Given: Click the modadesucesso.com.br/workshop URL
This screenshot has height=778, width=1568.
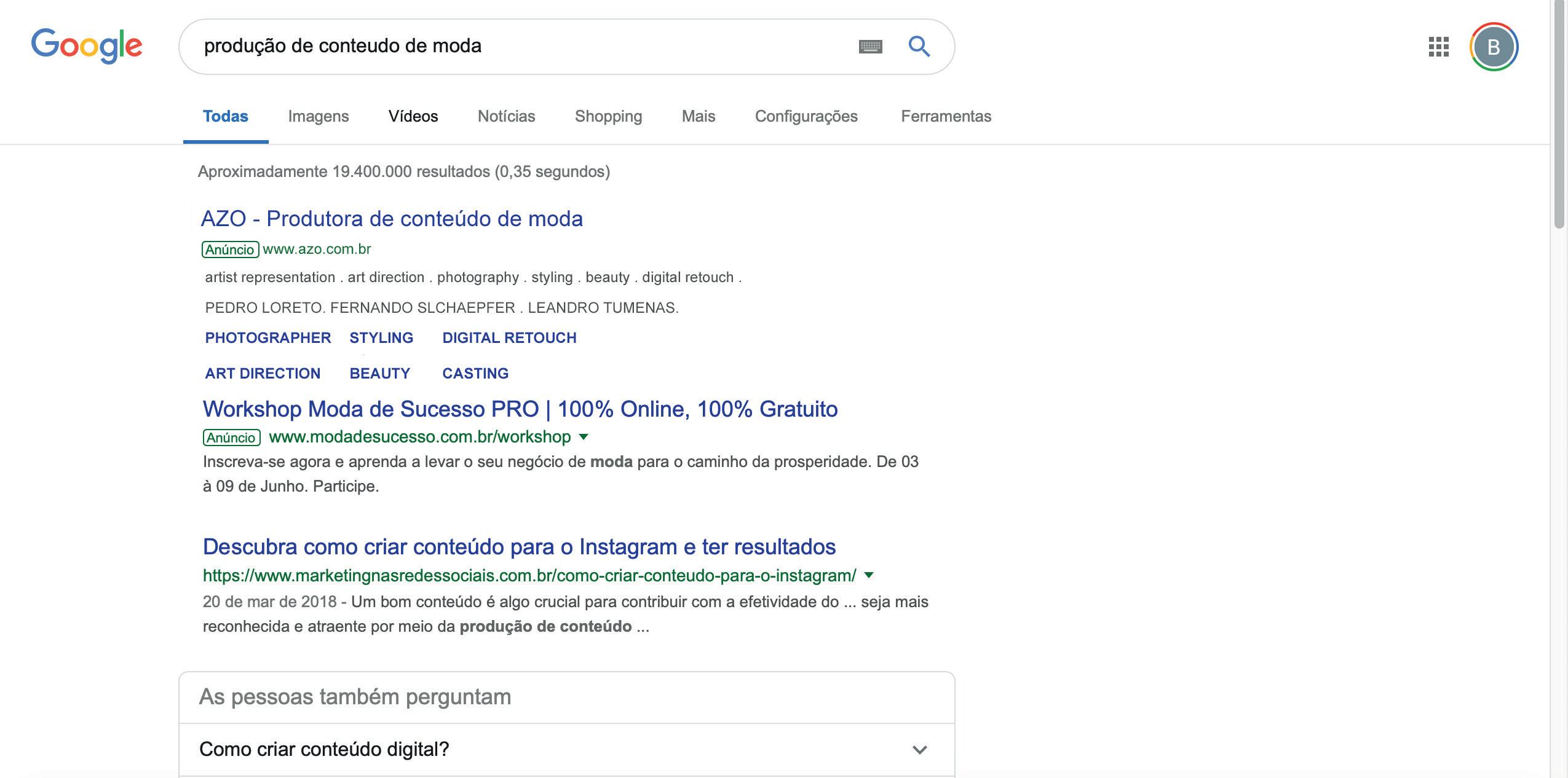Looking at the screenshot, I should click(420, 437).
